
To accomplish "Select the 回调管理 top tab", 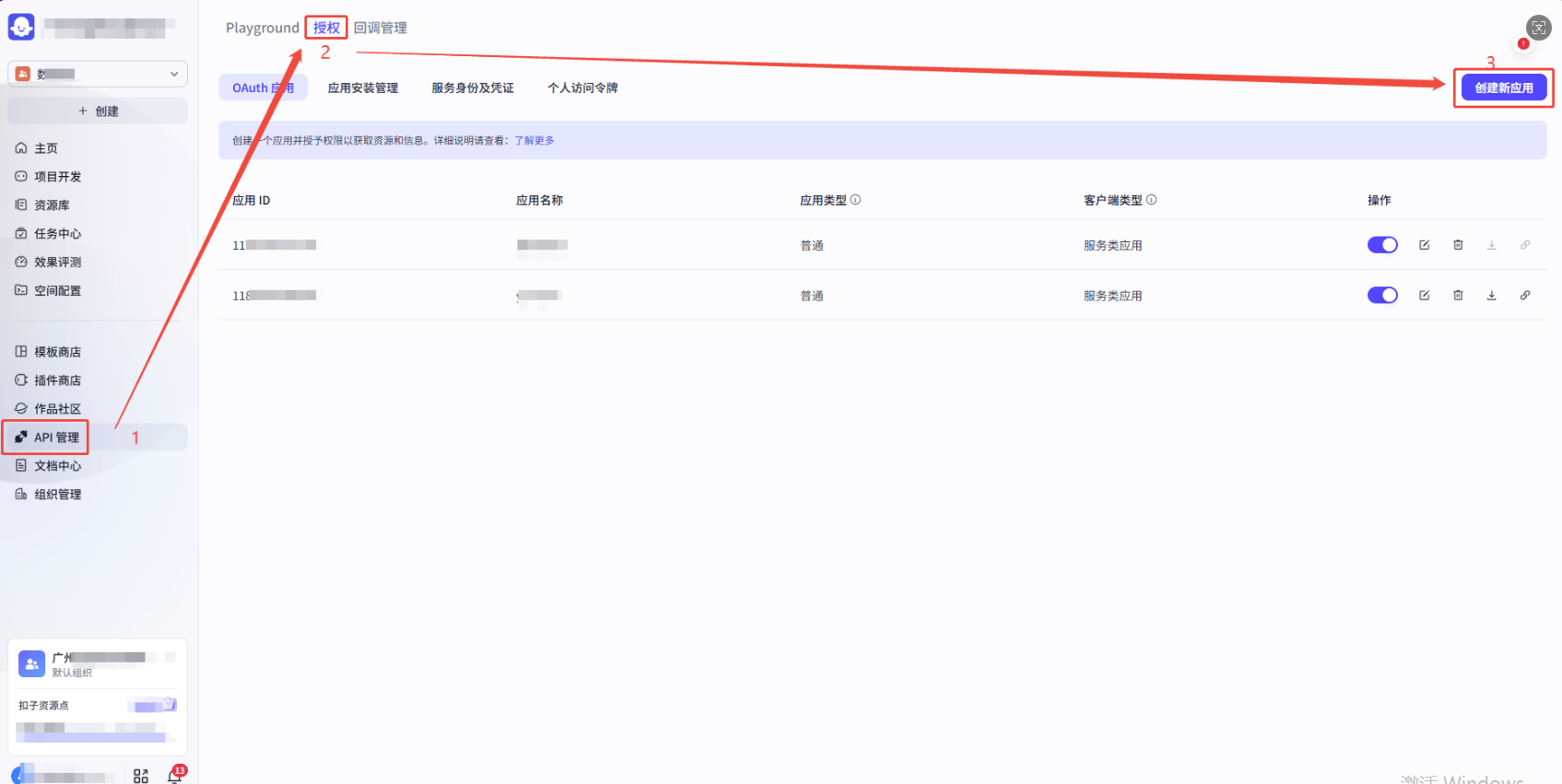I will 381,29.
